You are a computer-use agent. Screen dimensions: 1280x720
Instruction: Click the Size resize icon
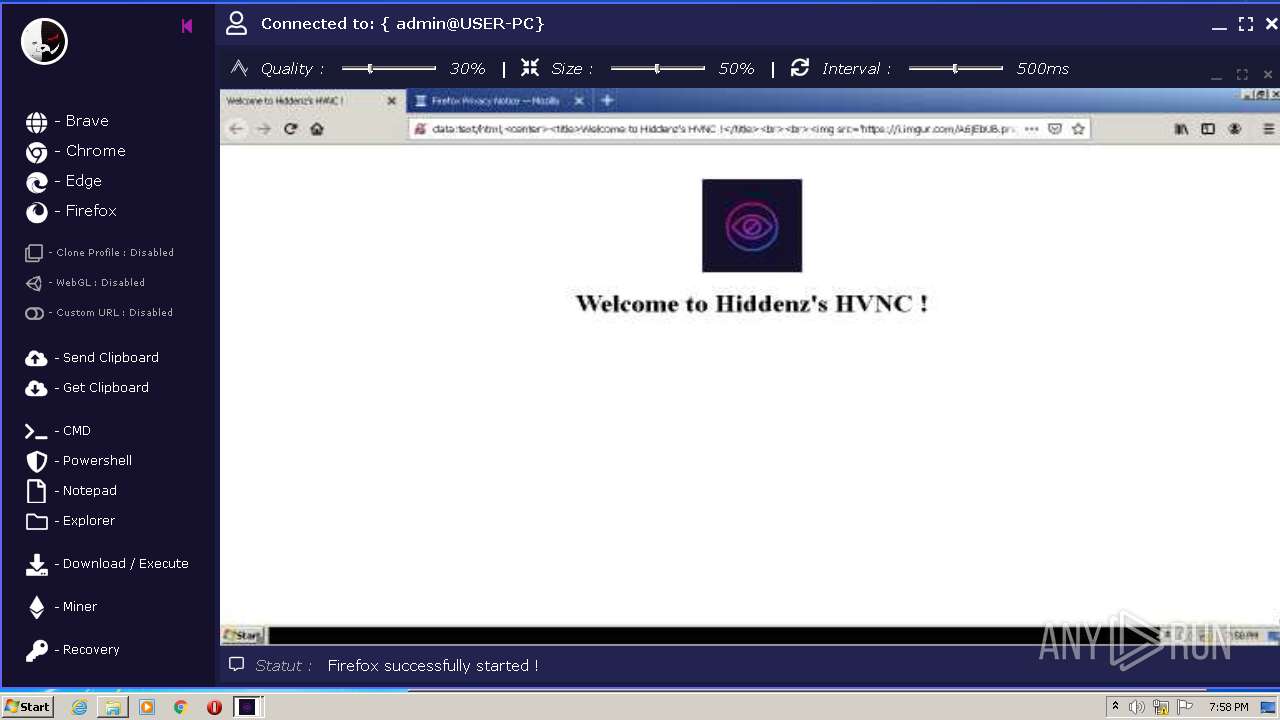(530, 67)
